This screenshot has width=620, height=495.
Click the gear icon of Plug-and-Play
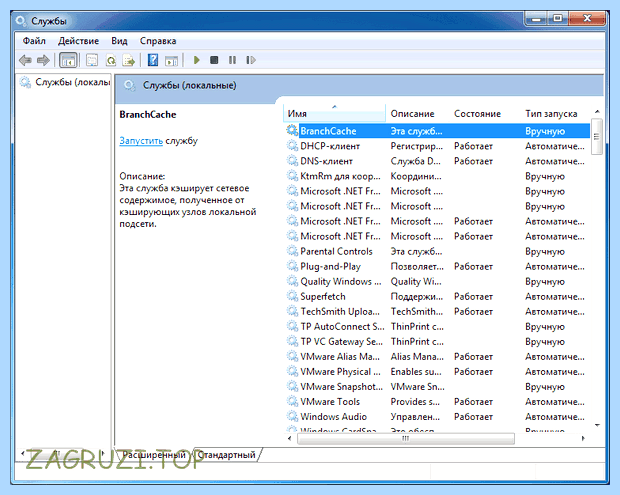click(292, 266)
